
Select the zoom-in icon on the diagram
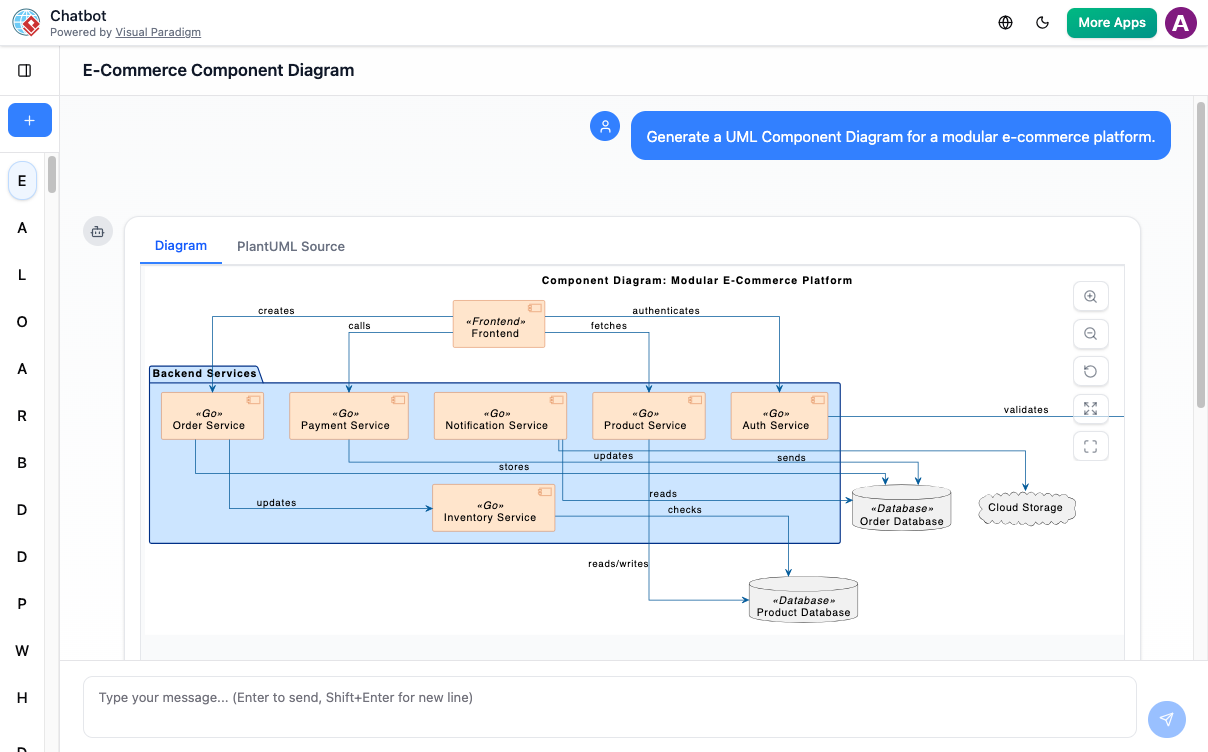click(1090, 296)
